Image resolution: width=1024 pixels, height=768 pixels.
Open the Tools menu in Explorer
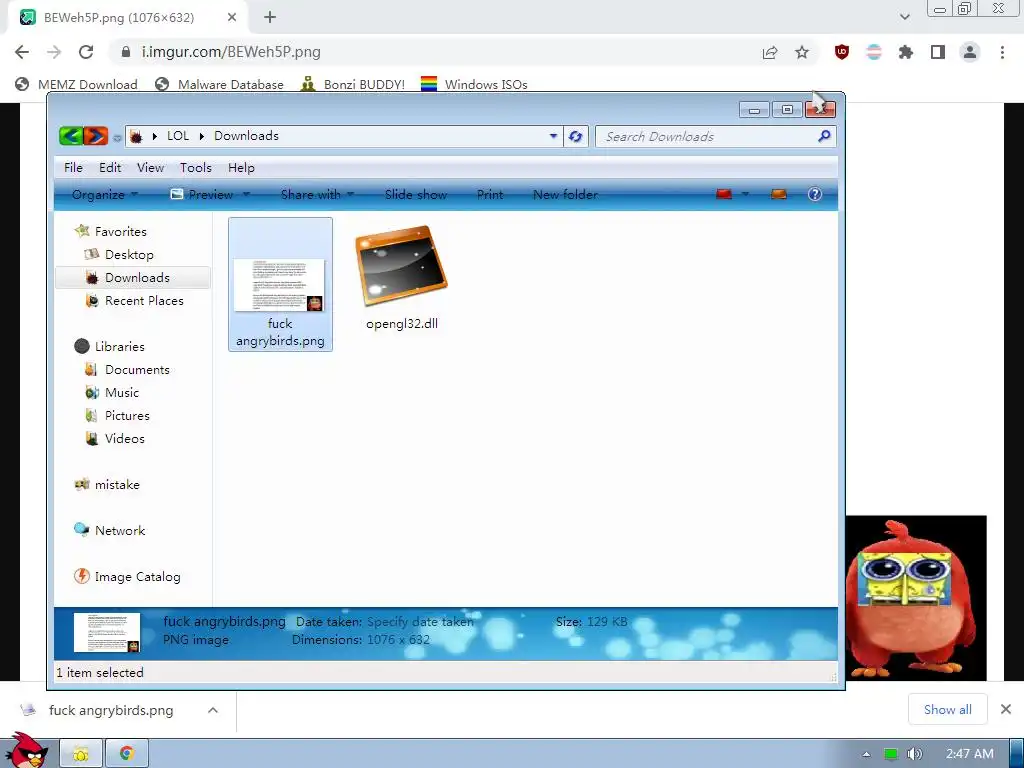(196, 168)
